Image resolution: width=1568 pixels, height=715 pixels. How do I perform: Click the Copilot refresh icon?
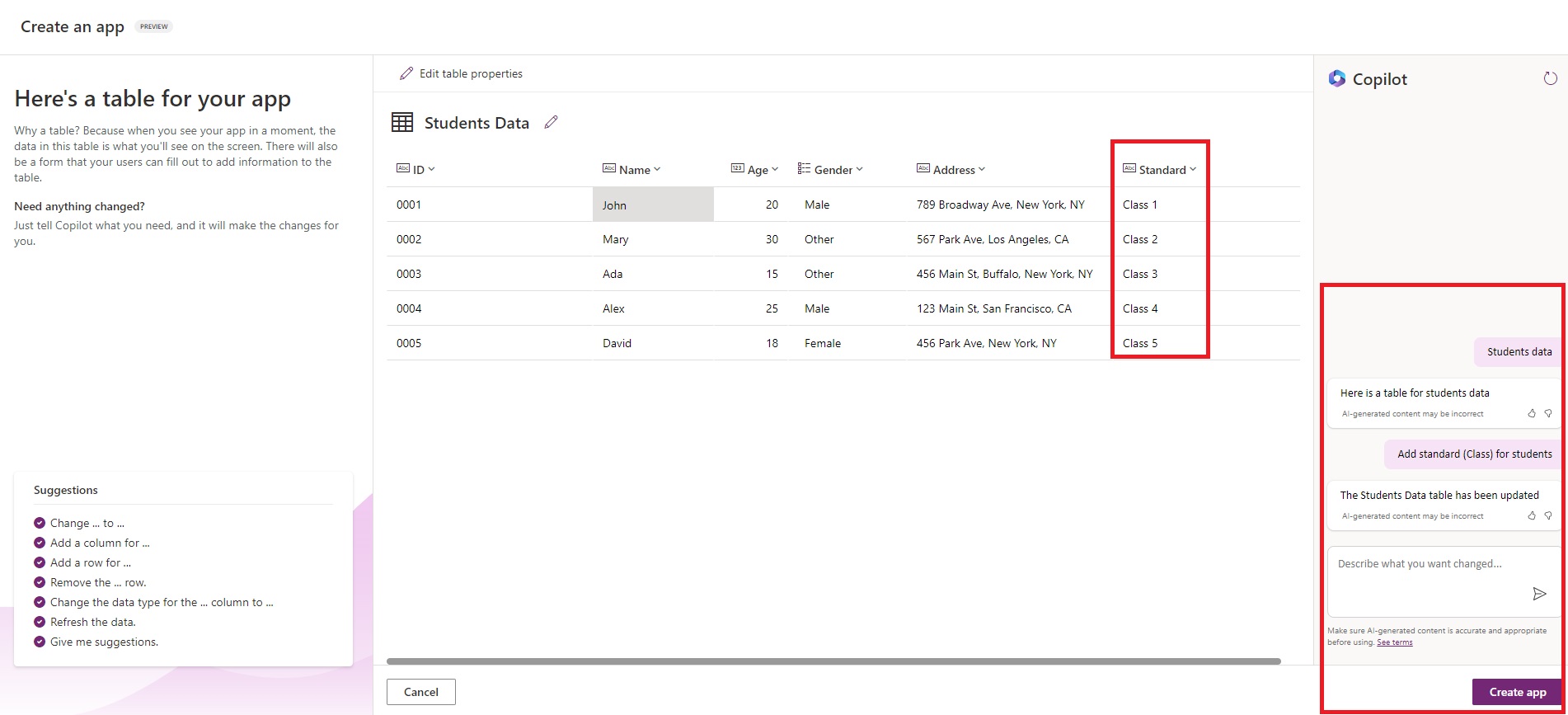[x=1550, y=78]
